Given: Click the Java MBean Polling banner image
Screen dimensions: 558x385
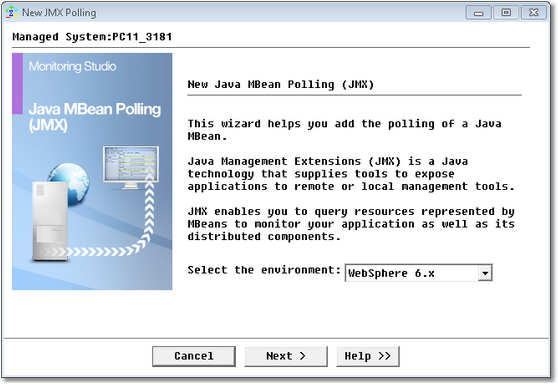Looking at the screenshot, I should (x=92, y=172).
